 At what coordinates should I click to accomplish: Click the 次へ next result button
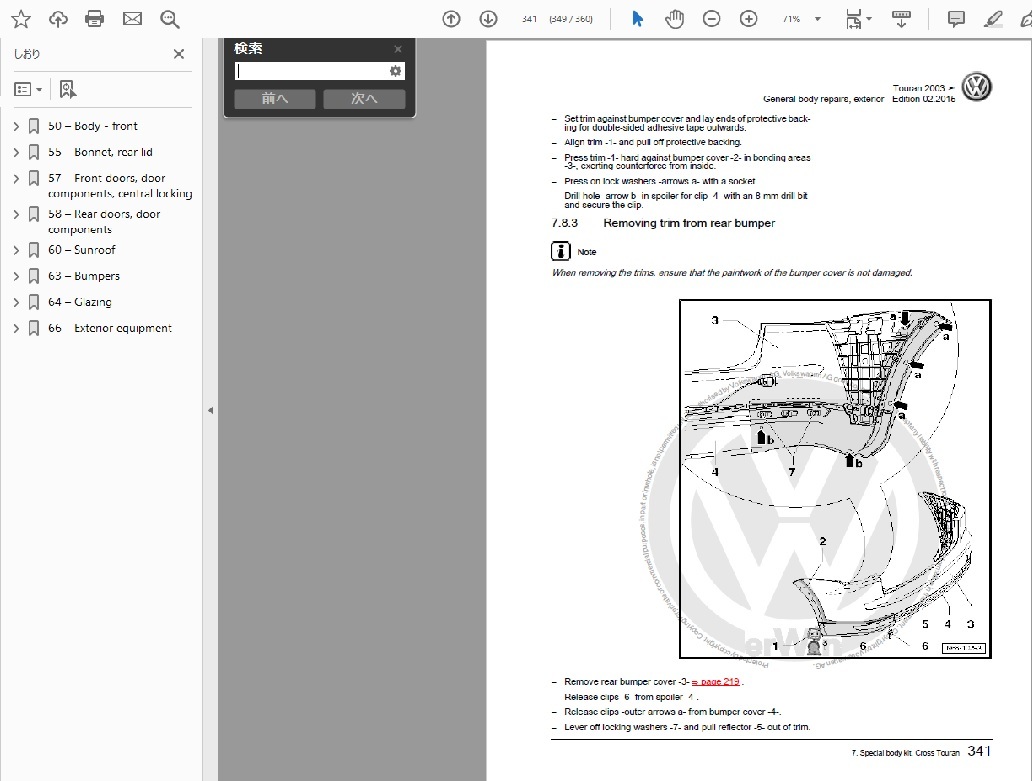[x=364, y=99]
